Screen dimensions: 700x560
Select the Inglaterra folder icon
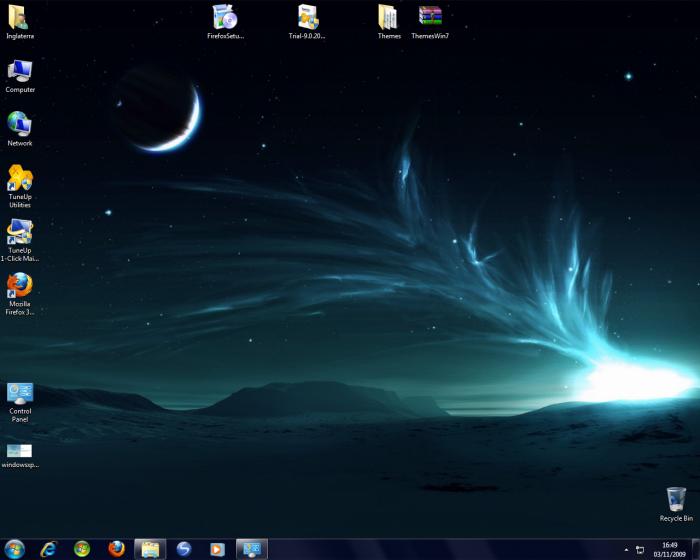pyautogui.click(x=19, y=21)
